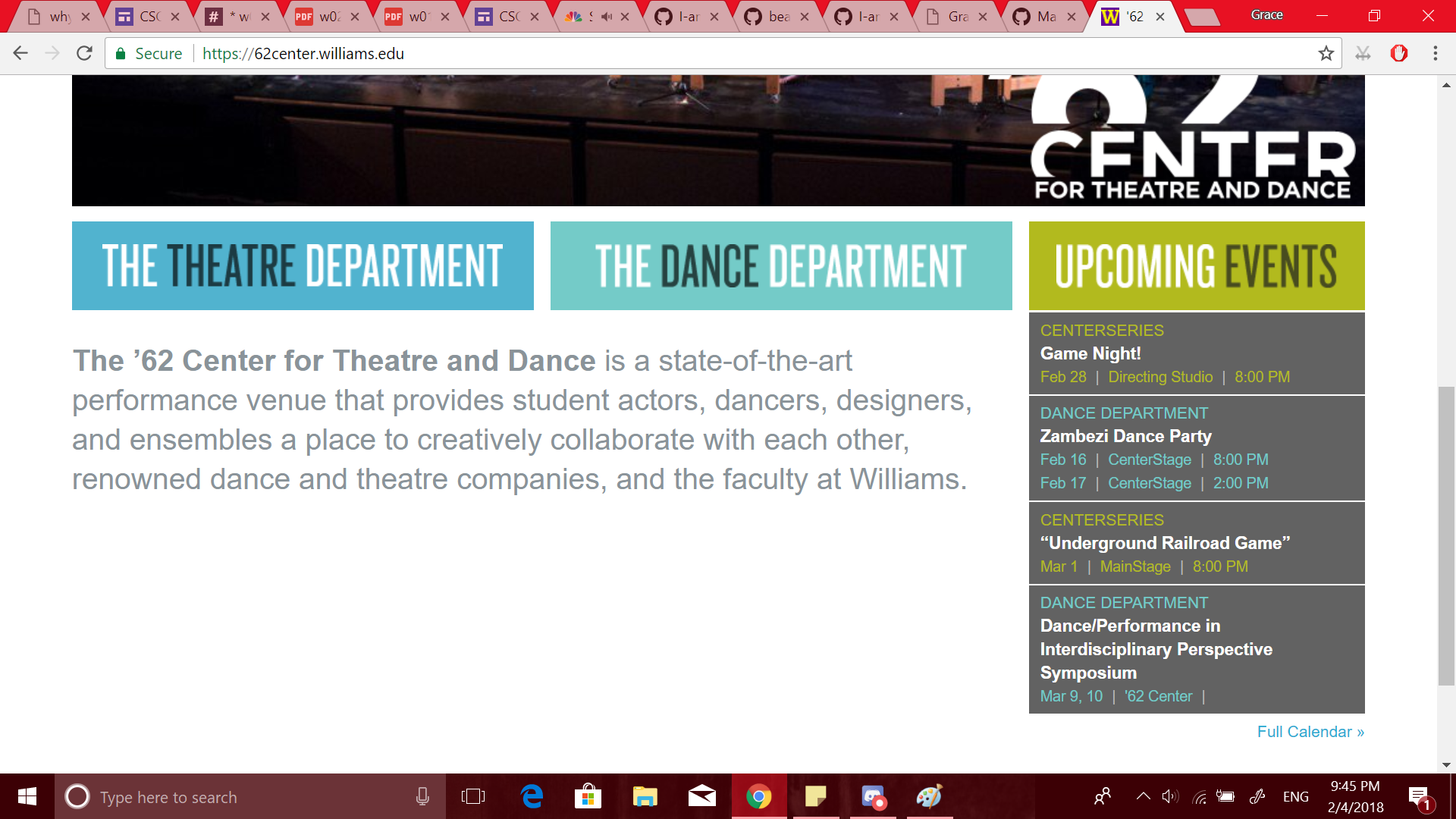Open the People icon in system tray

[1103, 796]
